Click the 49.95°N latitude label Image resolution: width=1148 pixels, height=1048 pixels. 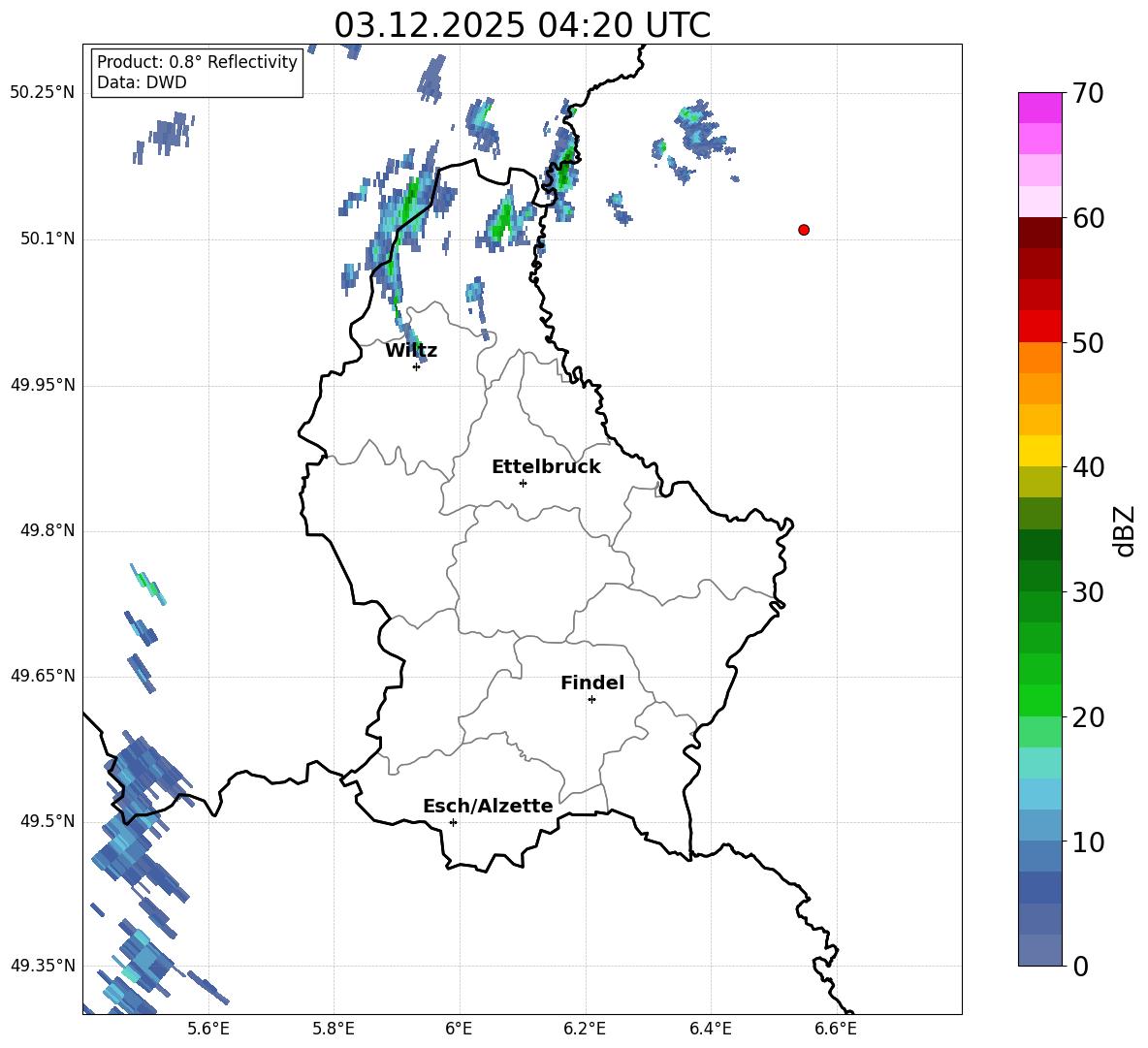pyautogui.click(x=43, y=385)
